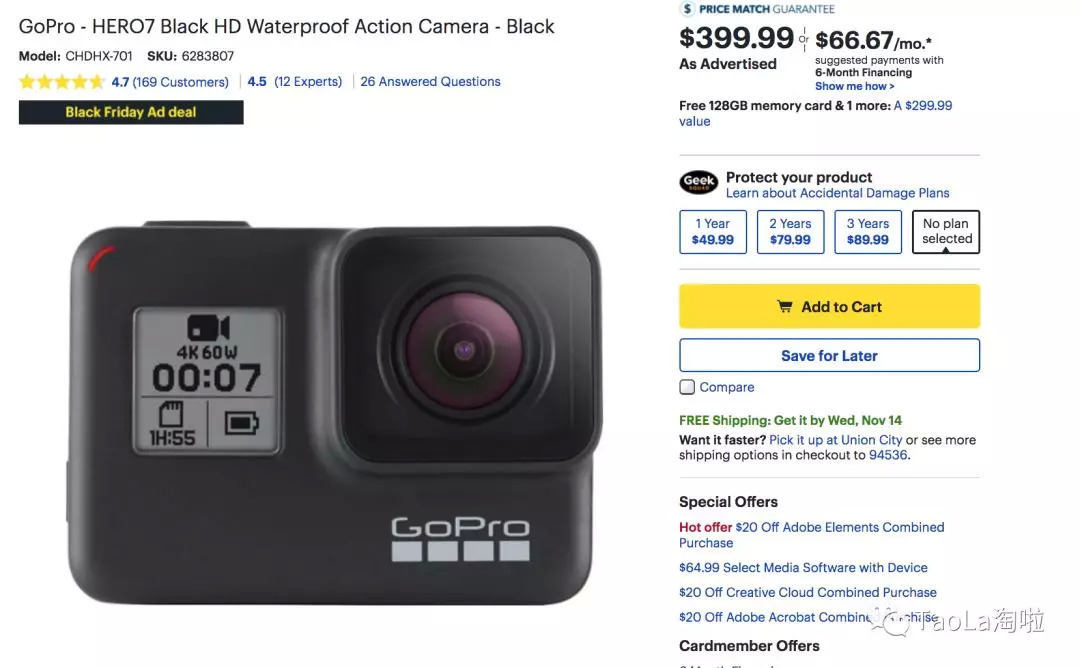Click the Save for Later button
The image size is (1080, 668).
point(829,355)
